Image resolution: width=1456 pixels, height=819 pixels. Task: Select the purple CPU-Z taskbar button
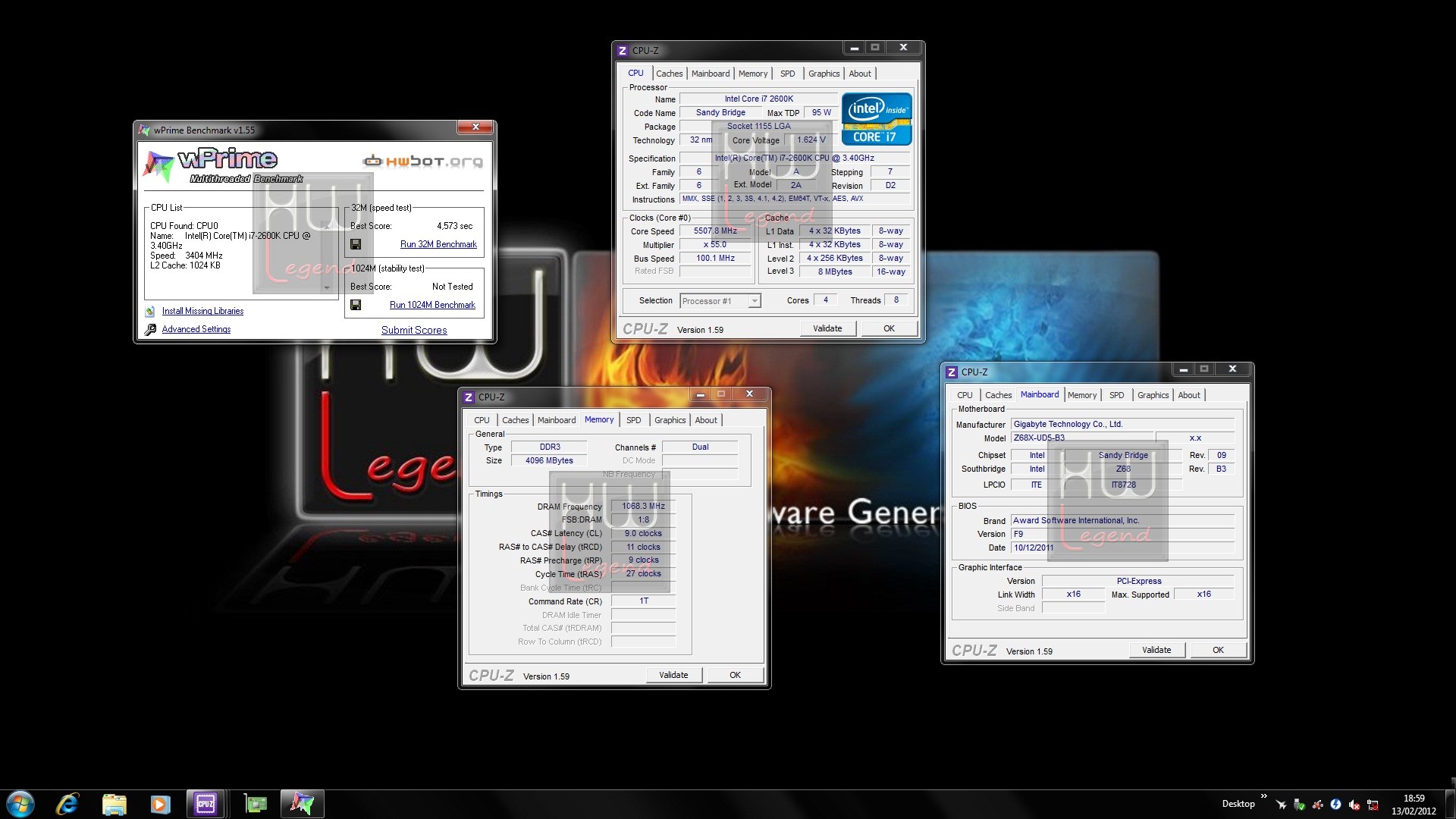click(x=206, y=804)
